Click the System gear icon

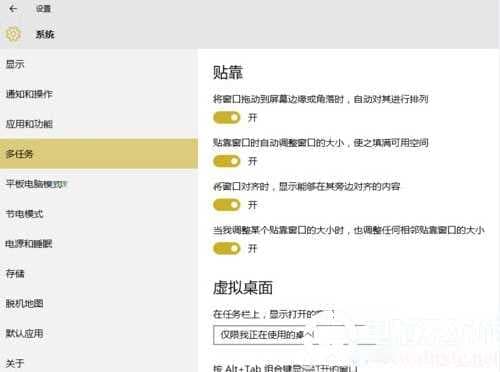pyautogui.click(x=14, y=34)
